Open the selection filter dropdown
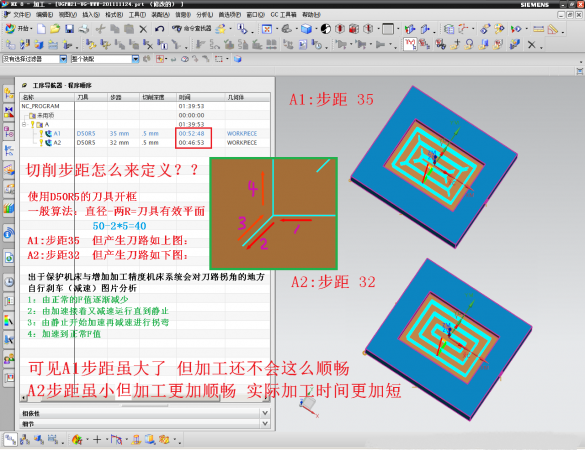This screenshot has width=585, height=450. [x=63, y=59]
